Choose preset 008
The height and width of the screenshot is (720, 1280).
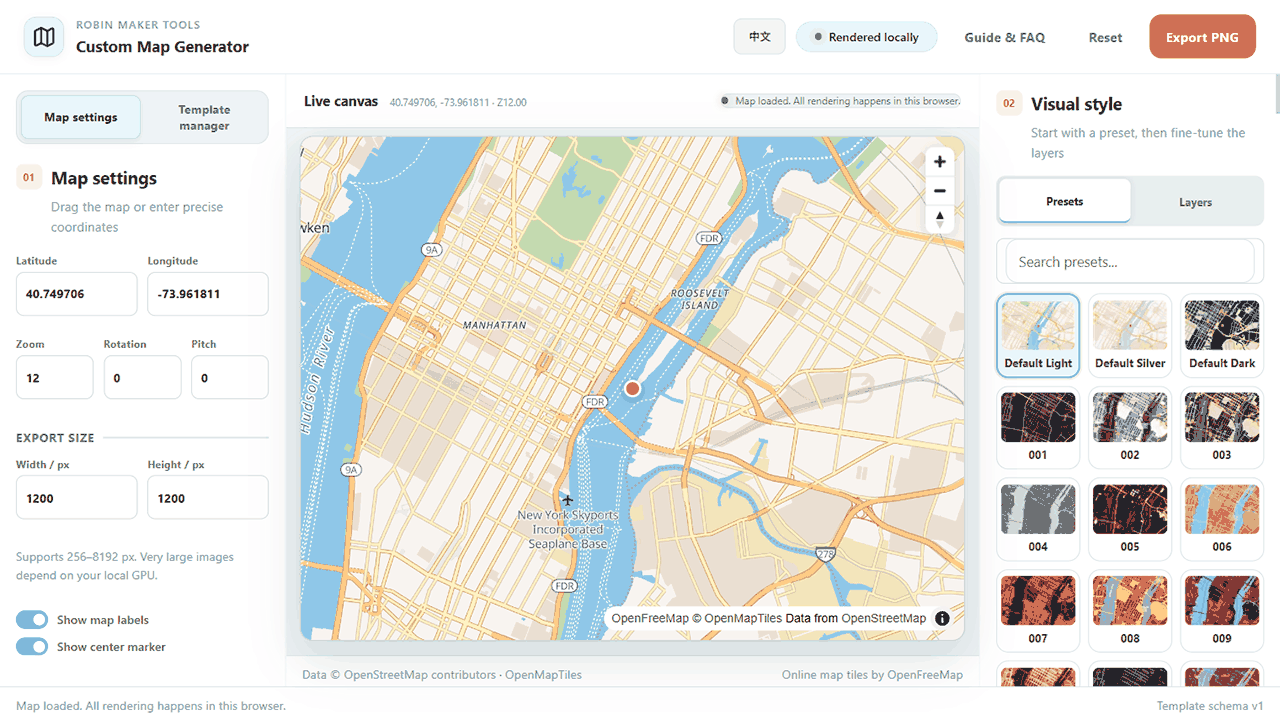tap(1130, 611)
